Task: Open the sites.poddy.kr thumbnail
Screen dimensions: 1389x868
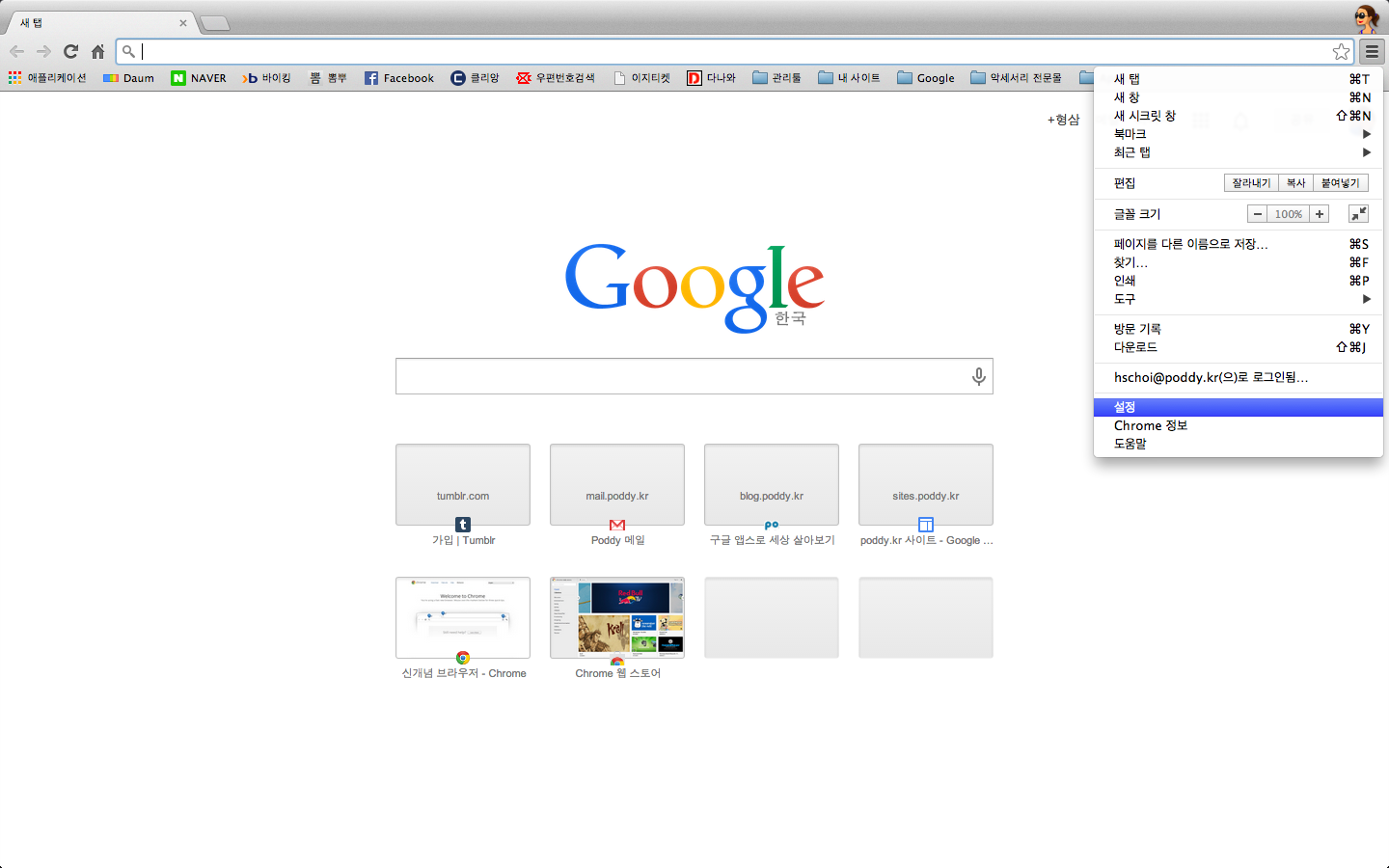Action: 926,485
